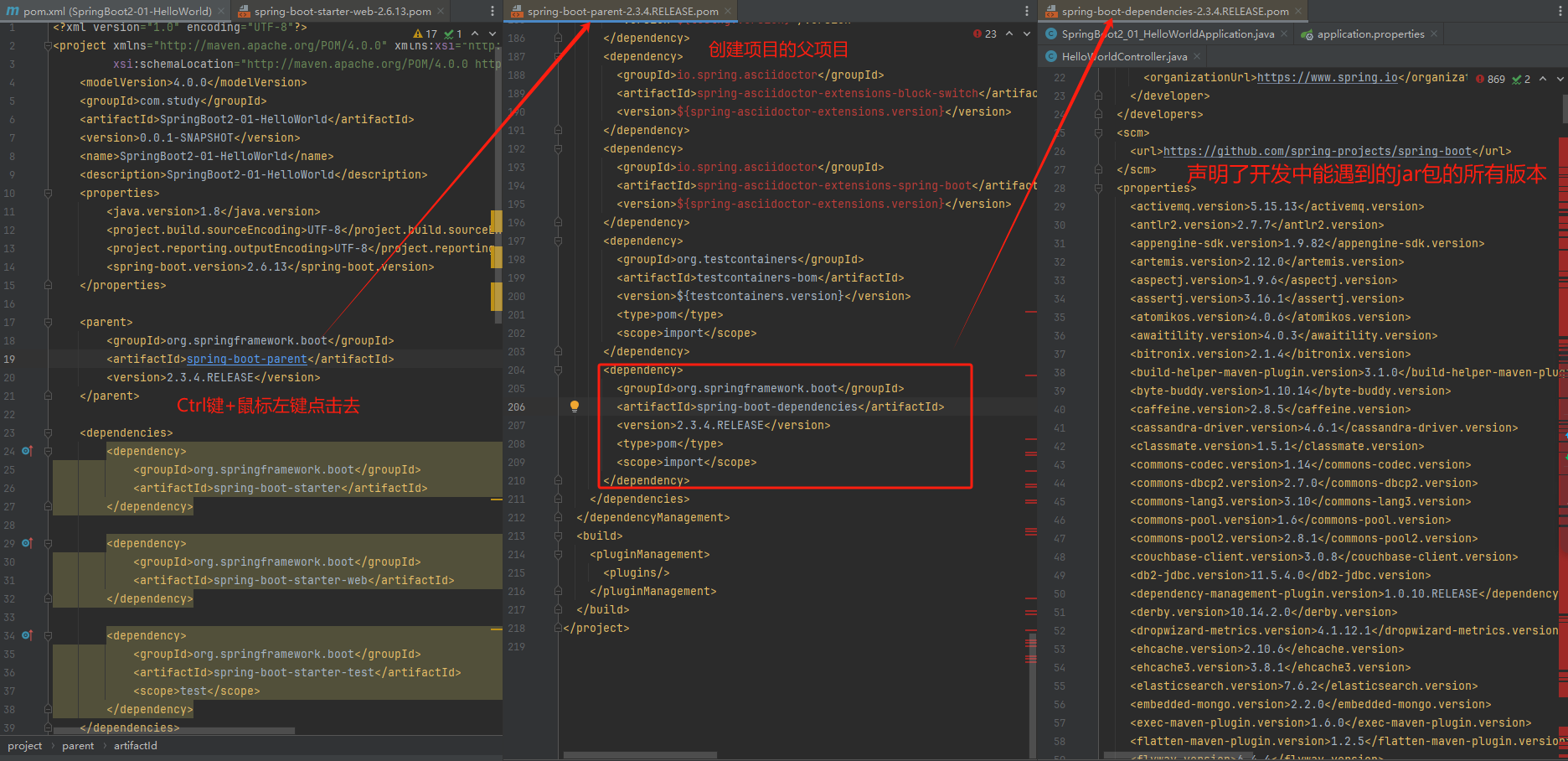This screenshot has height=761, width=1568.
Task: Click the yellow lightbulb on line 206
Action: click(575, 406)
